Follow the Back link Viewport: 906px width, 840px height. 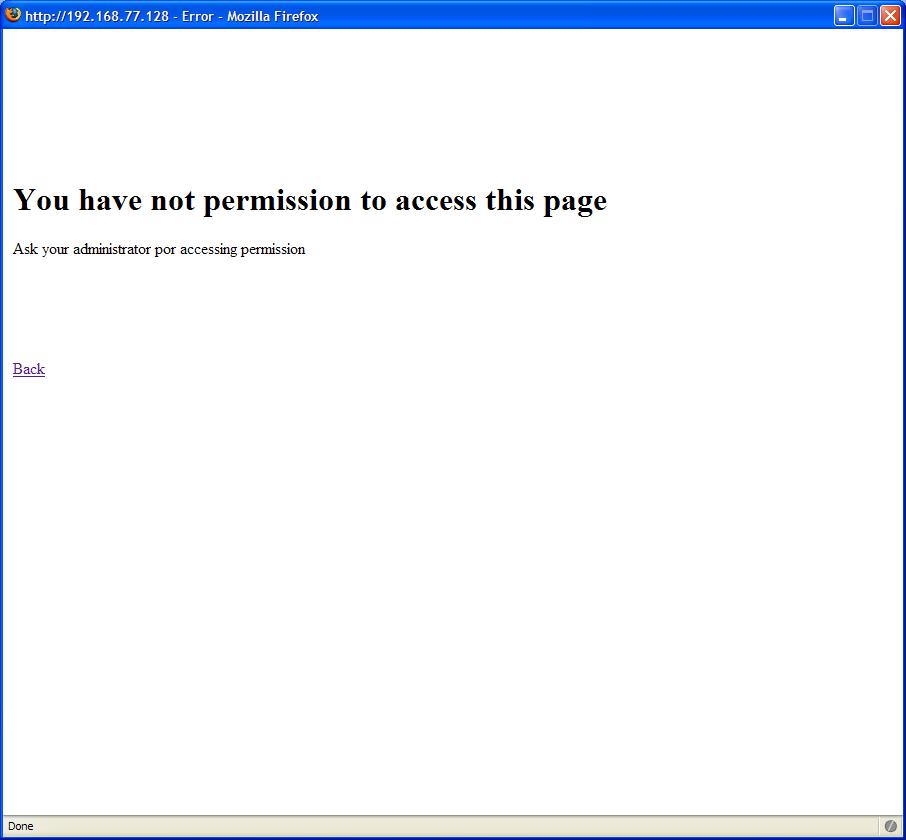pyautogui.click(x=29, y=369)
